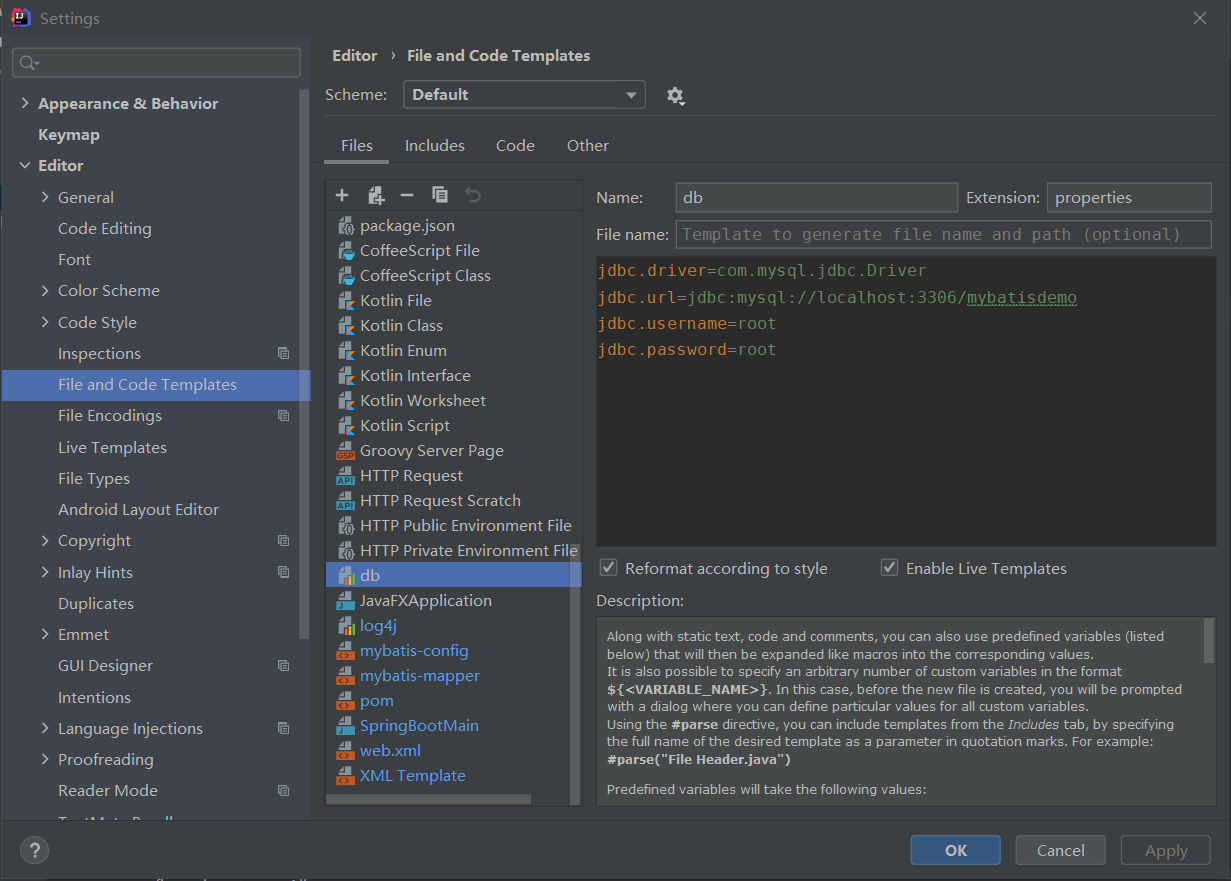Select mybatis-mapper template
1231x881 pixels.
point(419,675)
